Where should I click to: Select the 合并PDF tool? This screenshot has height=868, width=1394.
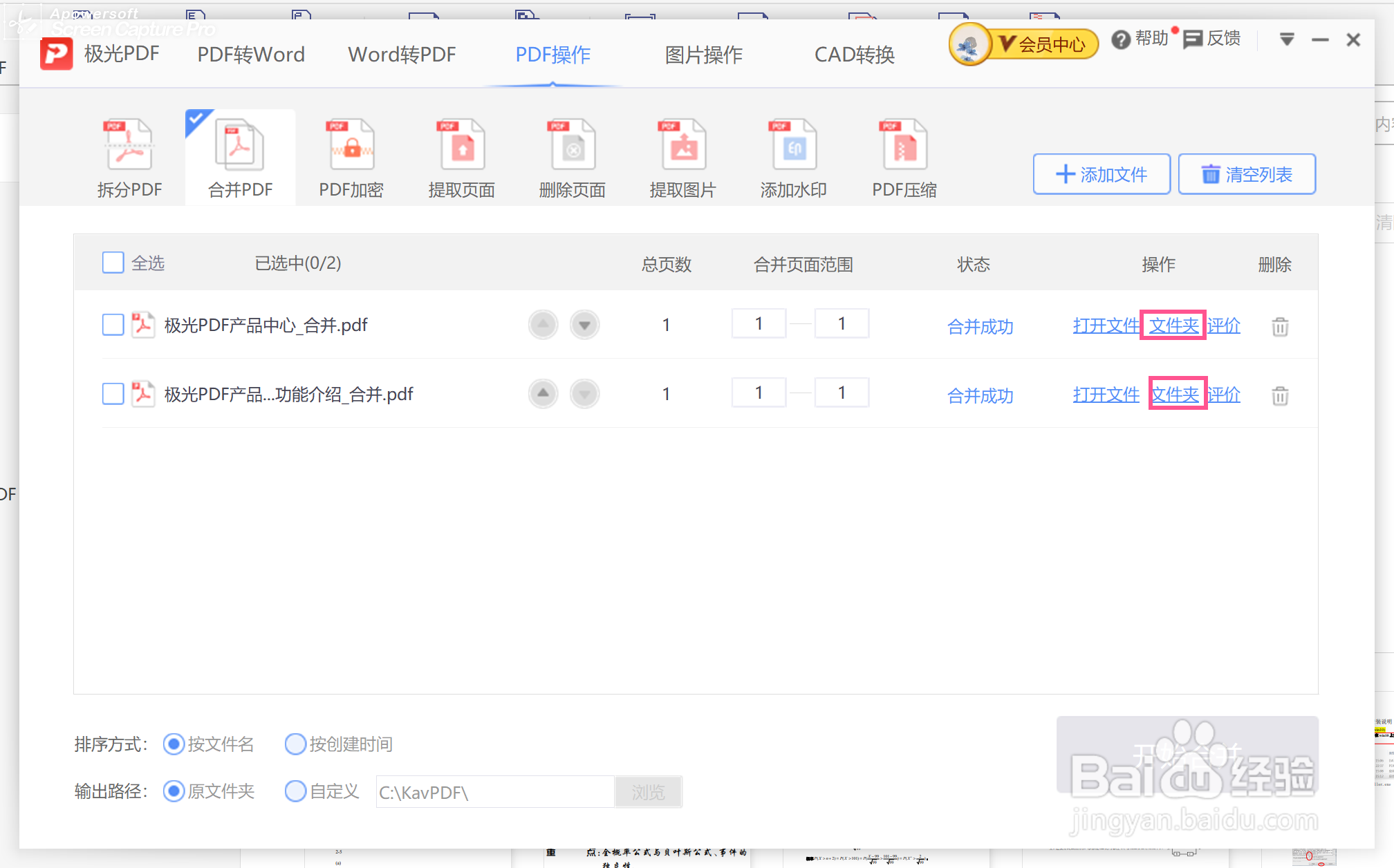coord(240,158)
